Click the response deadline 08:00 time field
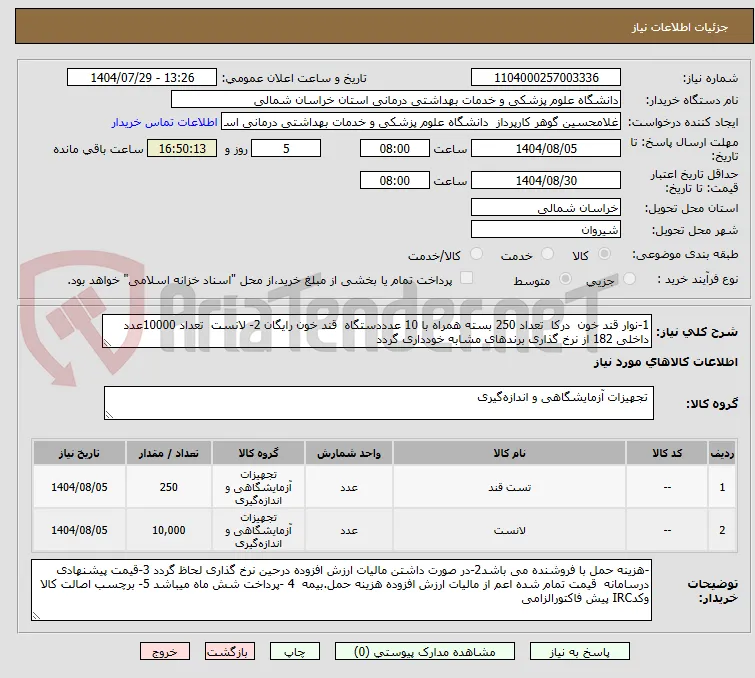Screen dimensions: 755x678 (395, 148)
